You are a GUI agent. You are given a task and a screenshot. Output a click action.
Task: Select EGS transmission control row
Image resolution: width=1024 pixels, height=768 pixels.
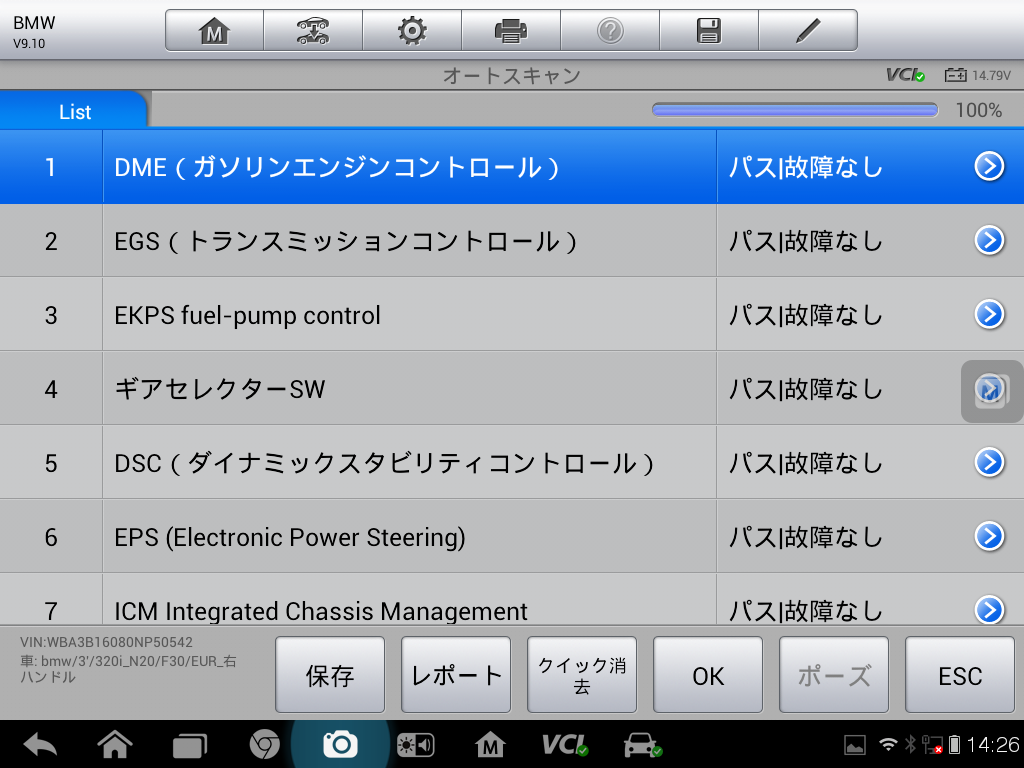(512, 240)
